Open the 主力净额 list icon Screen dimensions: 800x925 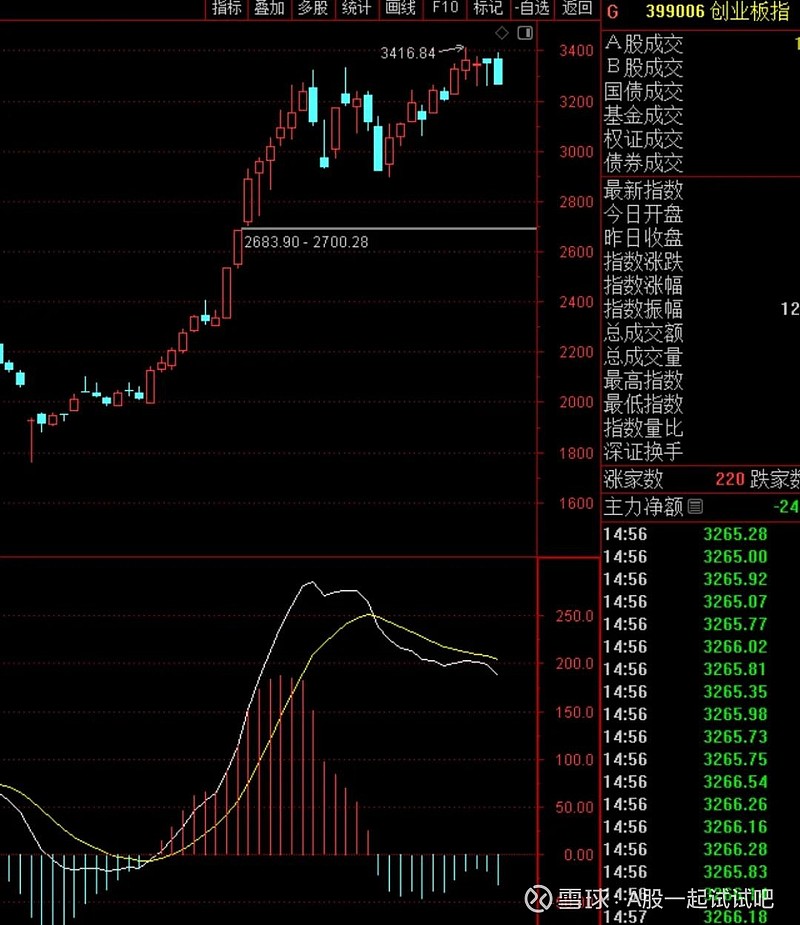coord(696,506)
